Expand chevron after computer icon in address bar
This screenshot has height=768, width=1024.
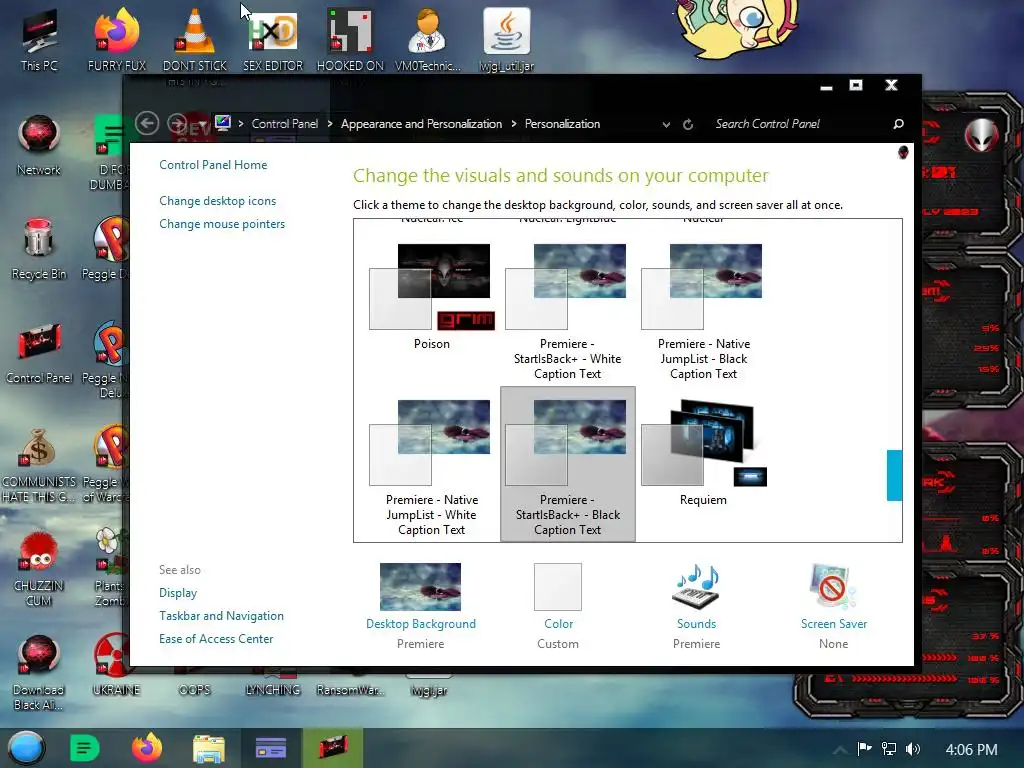coord(241,123)
